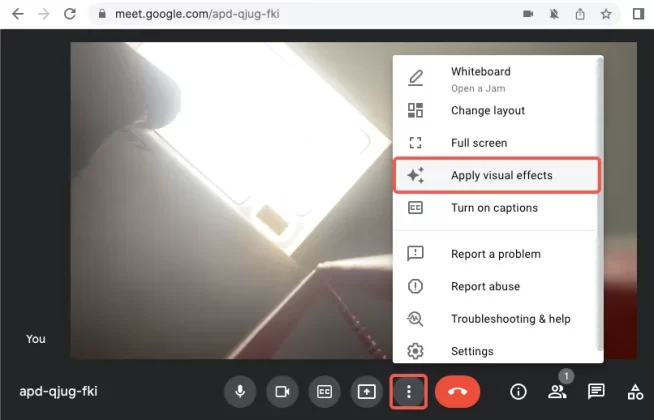Show everyone in the people panel
This screenshot has width=654, height=420.
click(557, 392)
